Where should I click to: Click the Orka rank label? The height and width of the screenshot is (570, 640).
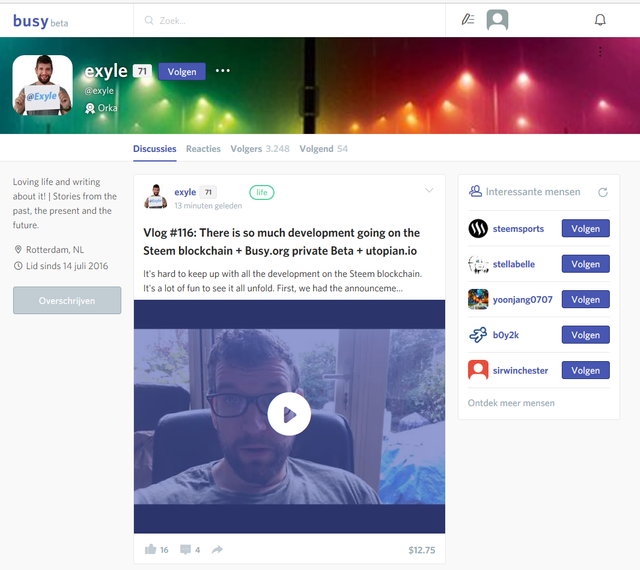pos(107,108)
